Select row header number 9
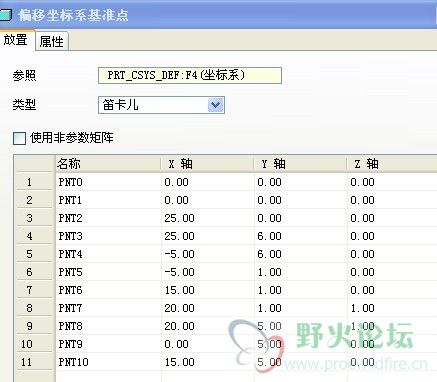 [34, 326]
